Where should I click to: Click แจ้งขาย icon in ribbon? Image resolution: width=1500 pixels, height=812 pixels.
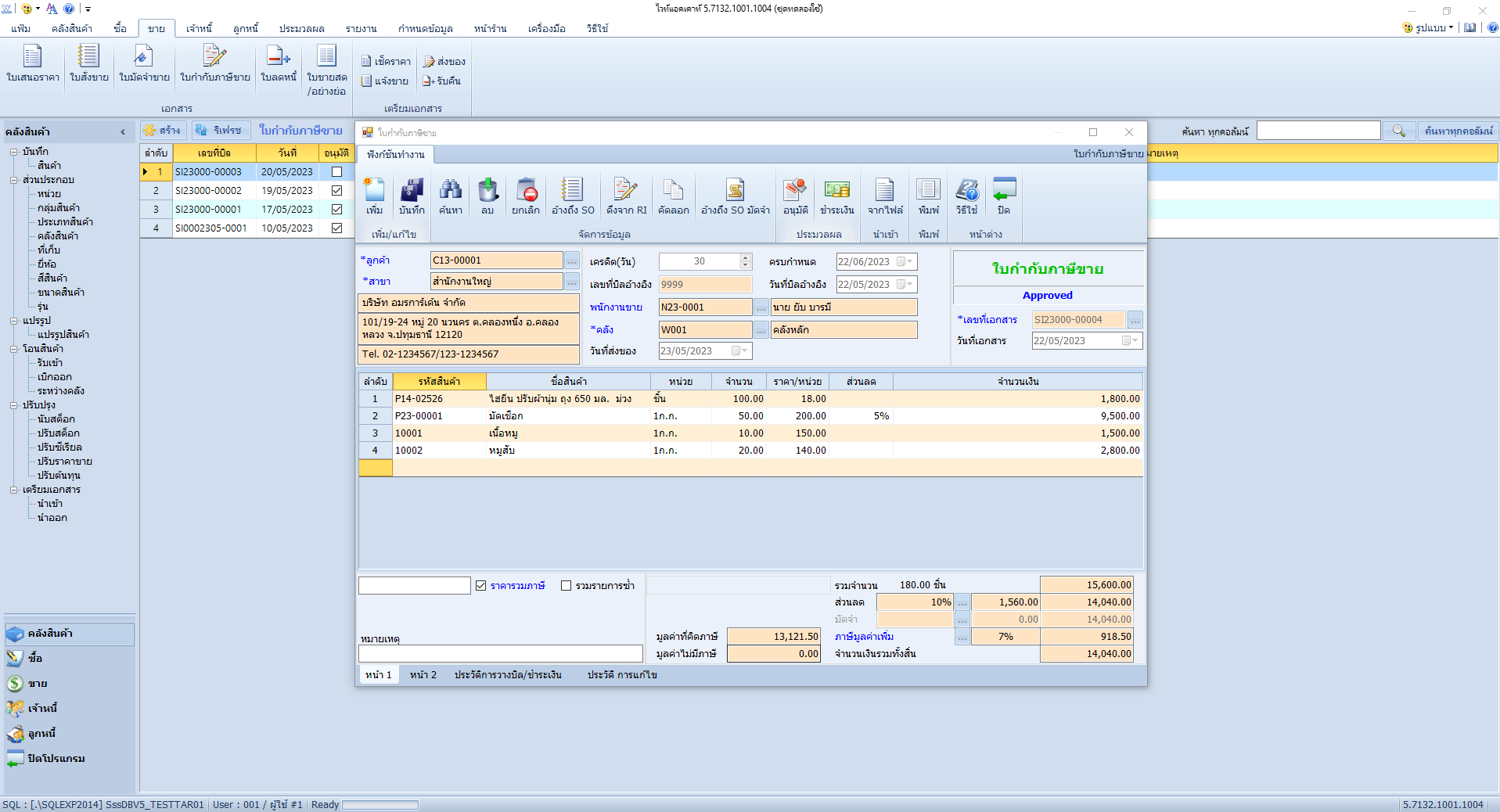click(x=385, y=81)
